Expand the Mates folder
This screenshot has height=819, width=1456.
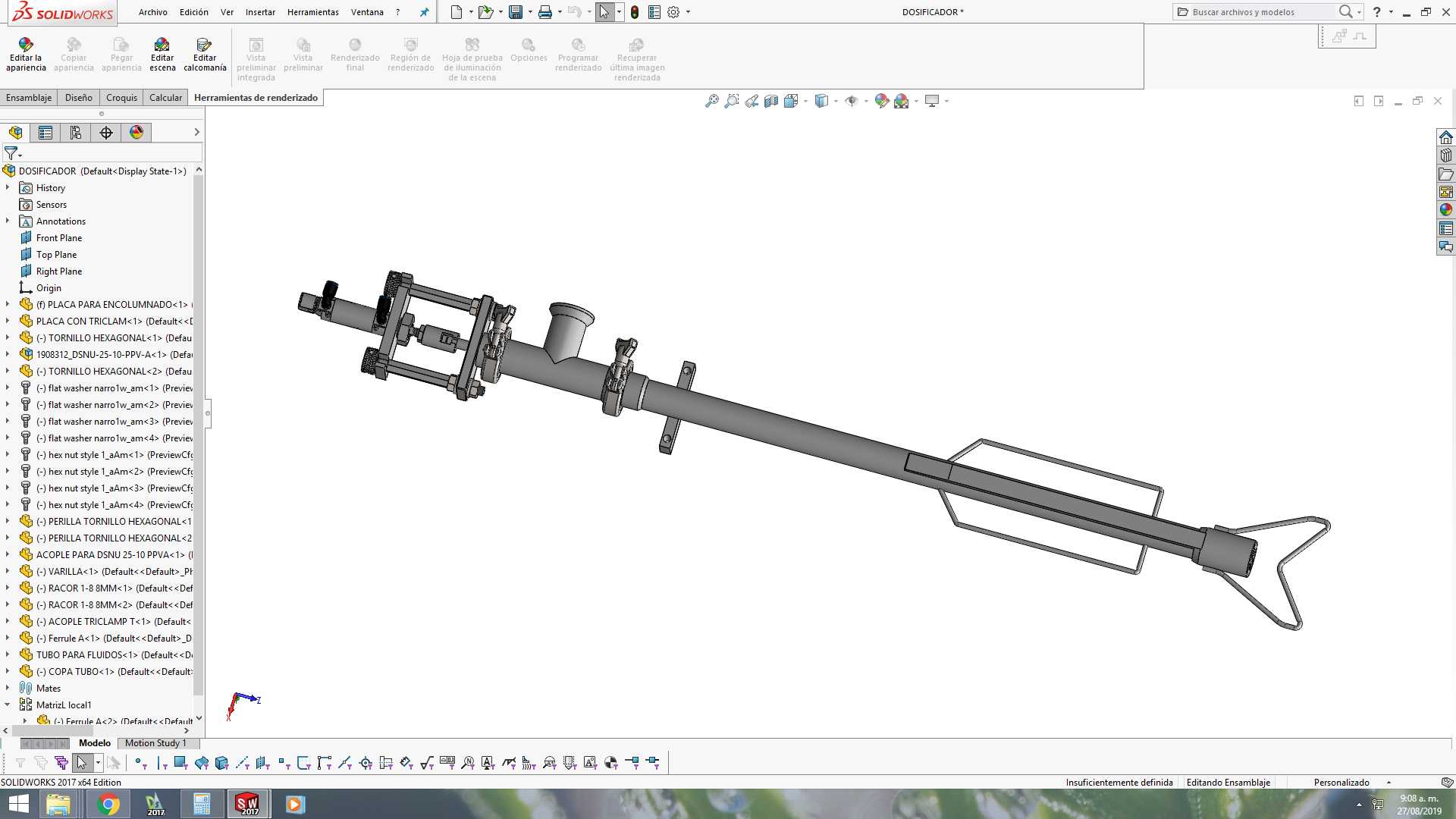point(8,688)
